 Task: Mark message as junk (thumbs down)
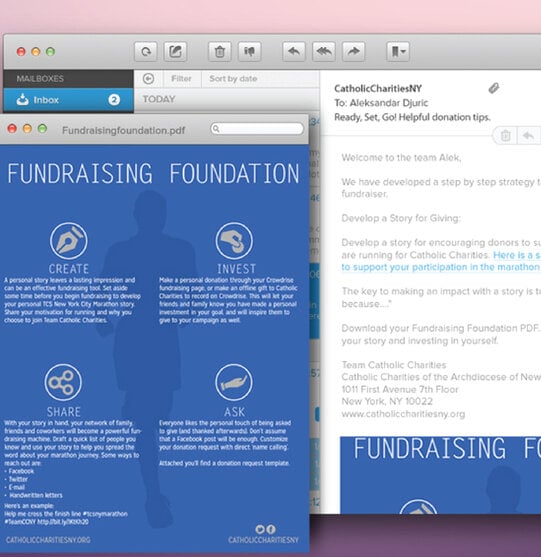249,52
